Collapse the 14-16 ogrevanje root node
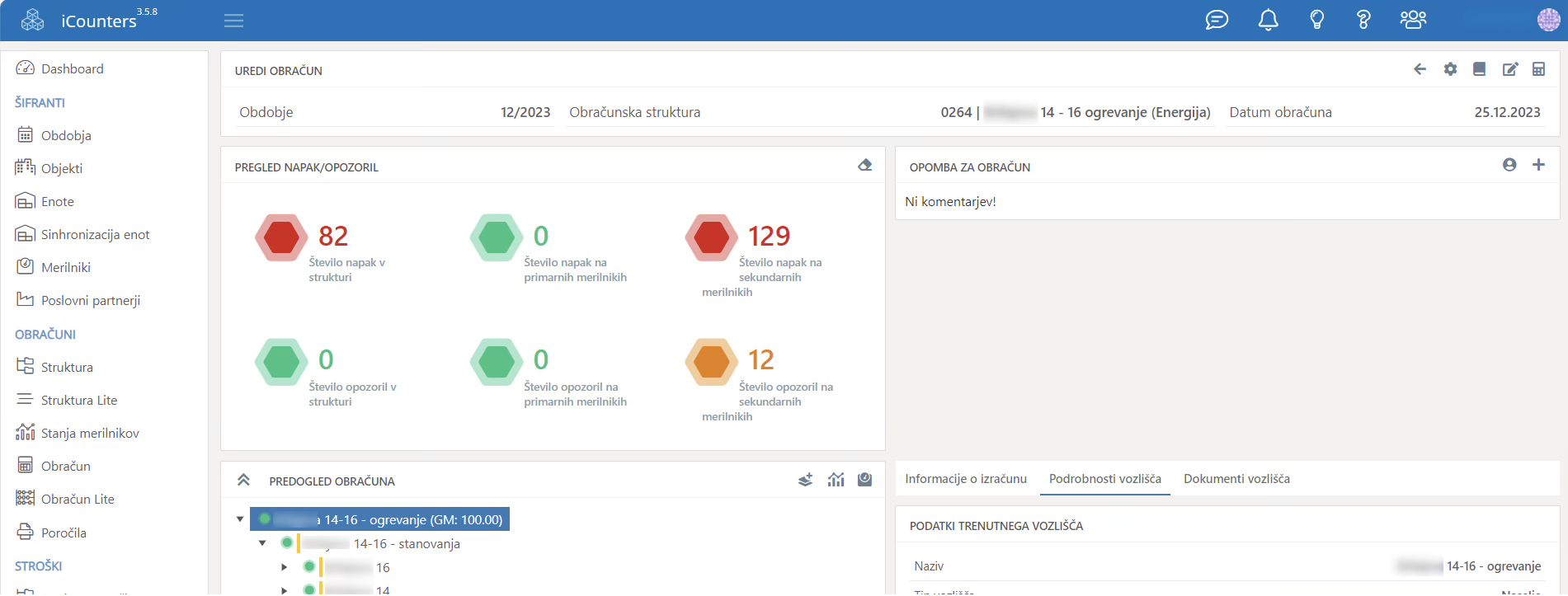Image resolution: width=1568 pixels, height=596 pixels. (240, 519)
